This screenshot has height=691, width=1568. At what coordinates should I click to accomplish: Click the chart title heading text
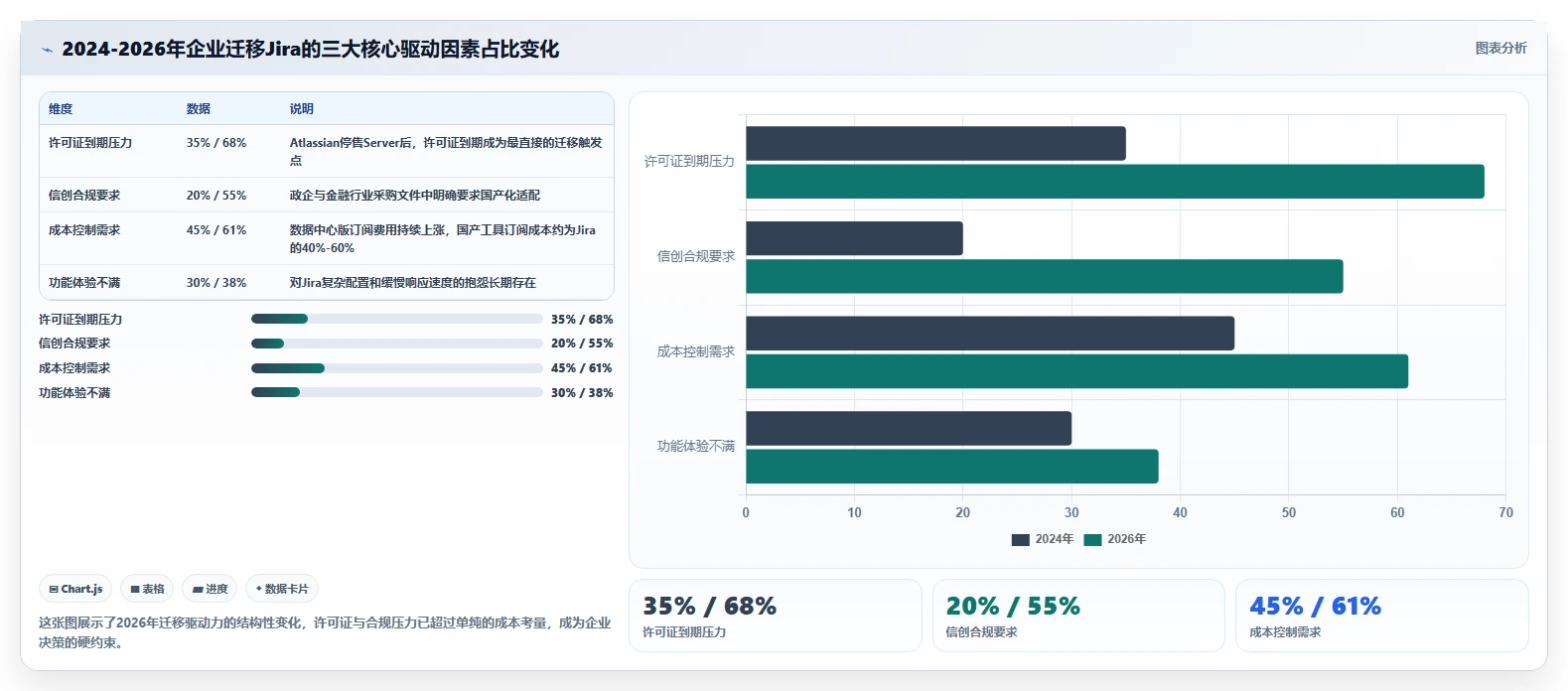click(x=311, y=49)
